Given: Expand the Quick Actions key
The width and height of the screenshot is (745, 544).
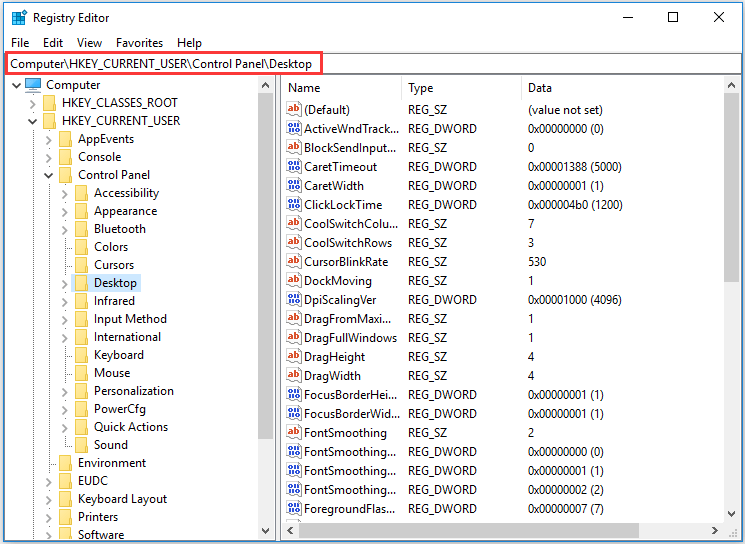Looking at the screenshot, I should click(x=65, y=428).
